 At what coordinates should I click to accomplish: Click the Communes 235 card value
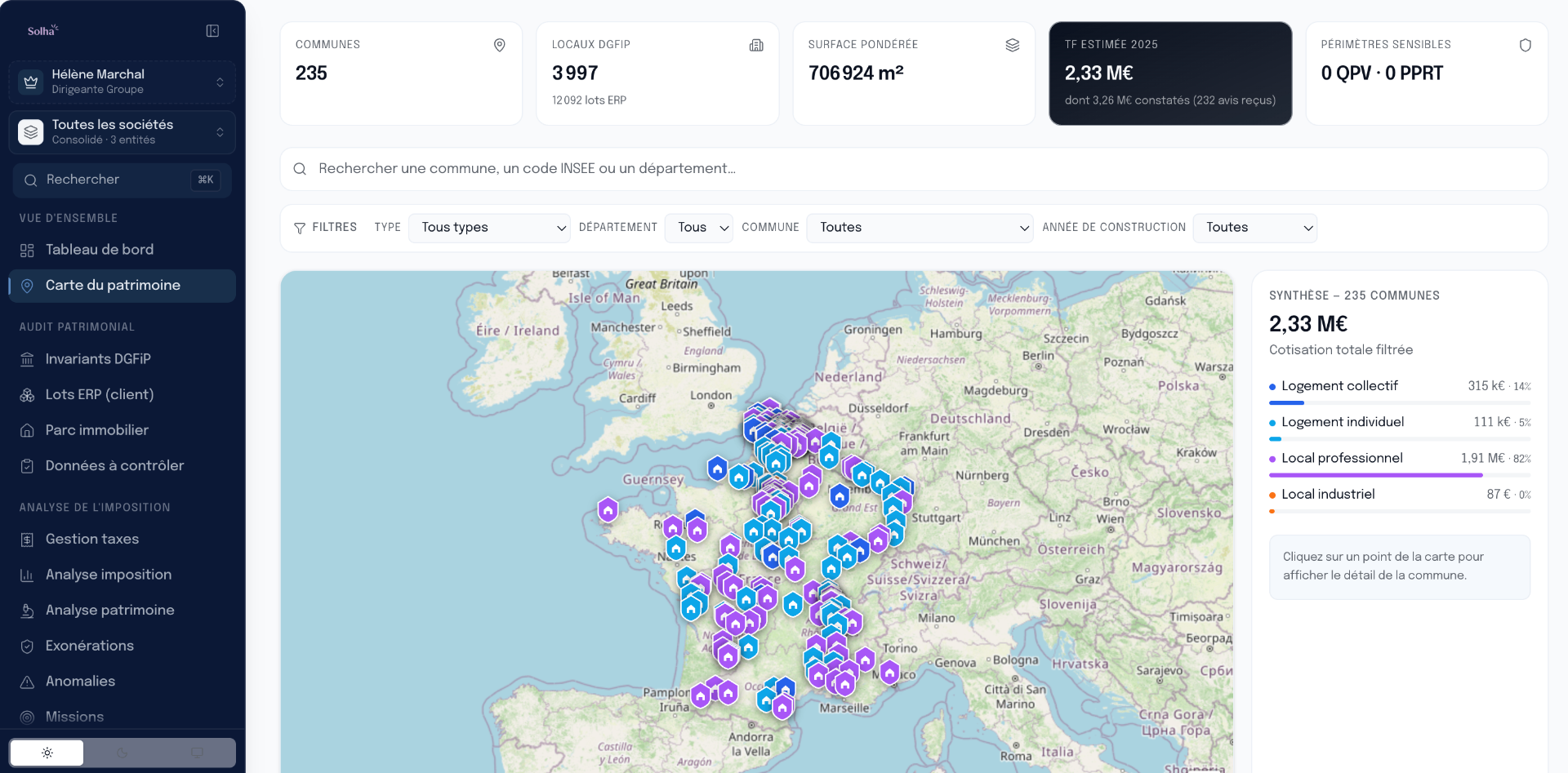click(311, 73)
